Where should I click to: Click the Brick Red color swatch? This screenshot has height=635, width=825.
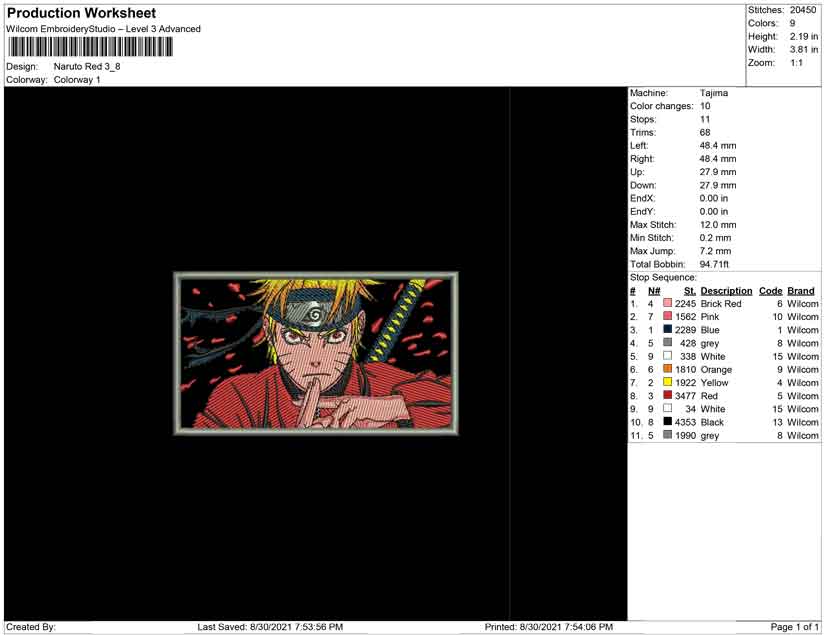(668, 303)
